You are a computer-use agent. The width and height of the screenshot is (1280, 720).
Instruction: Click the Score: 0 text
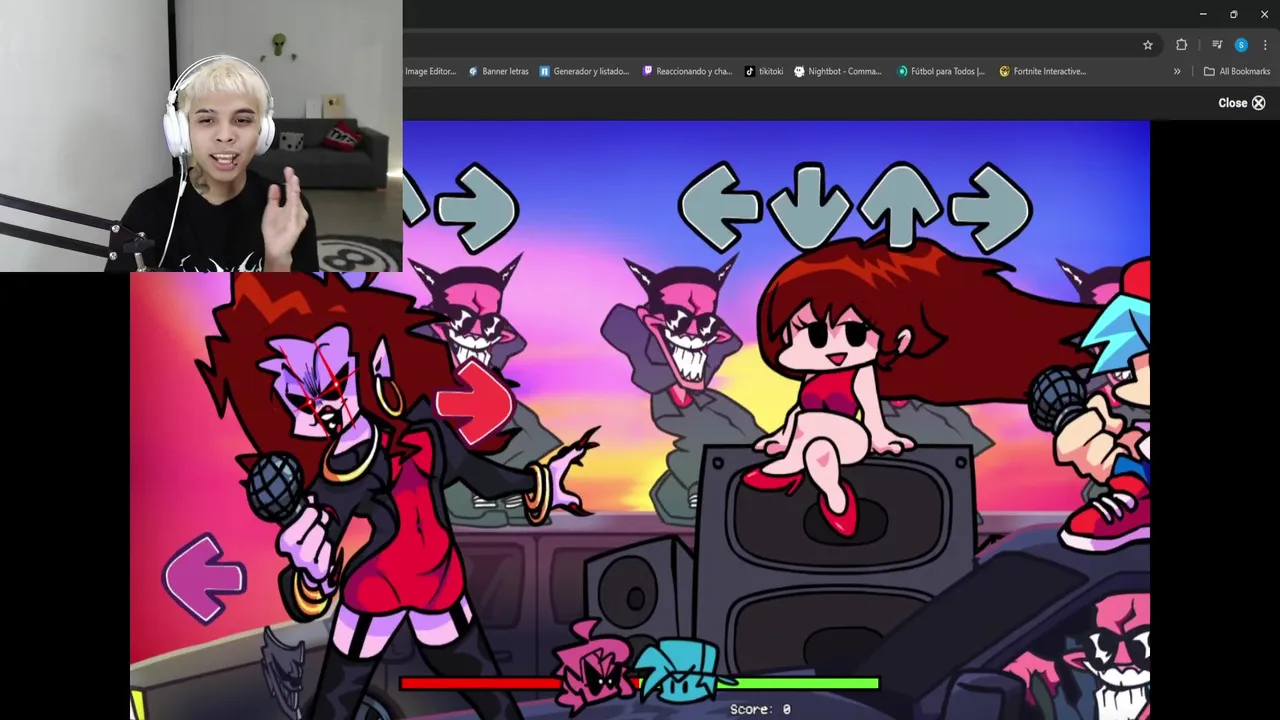[x=760, y=709]
